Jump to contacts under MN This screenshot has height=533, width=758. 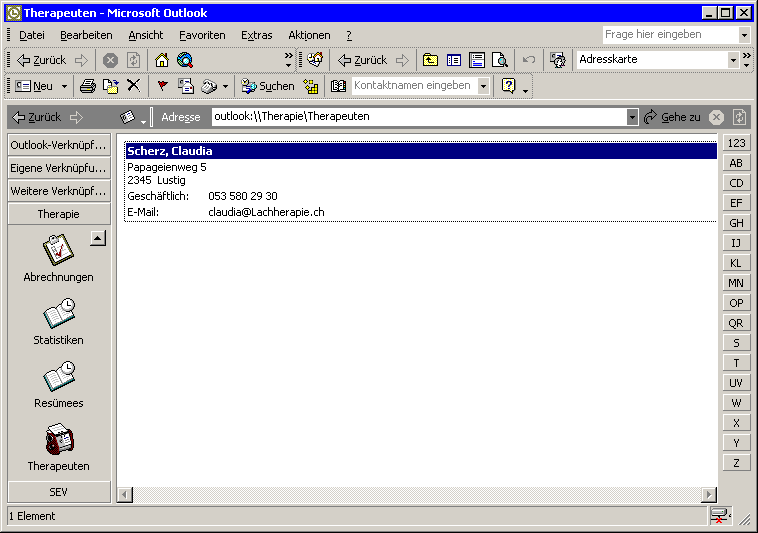(736, 283)
